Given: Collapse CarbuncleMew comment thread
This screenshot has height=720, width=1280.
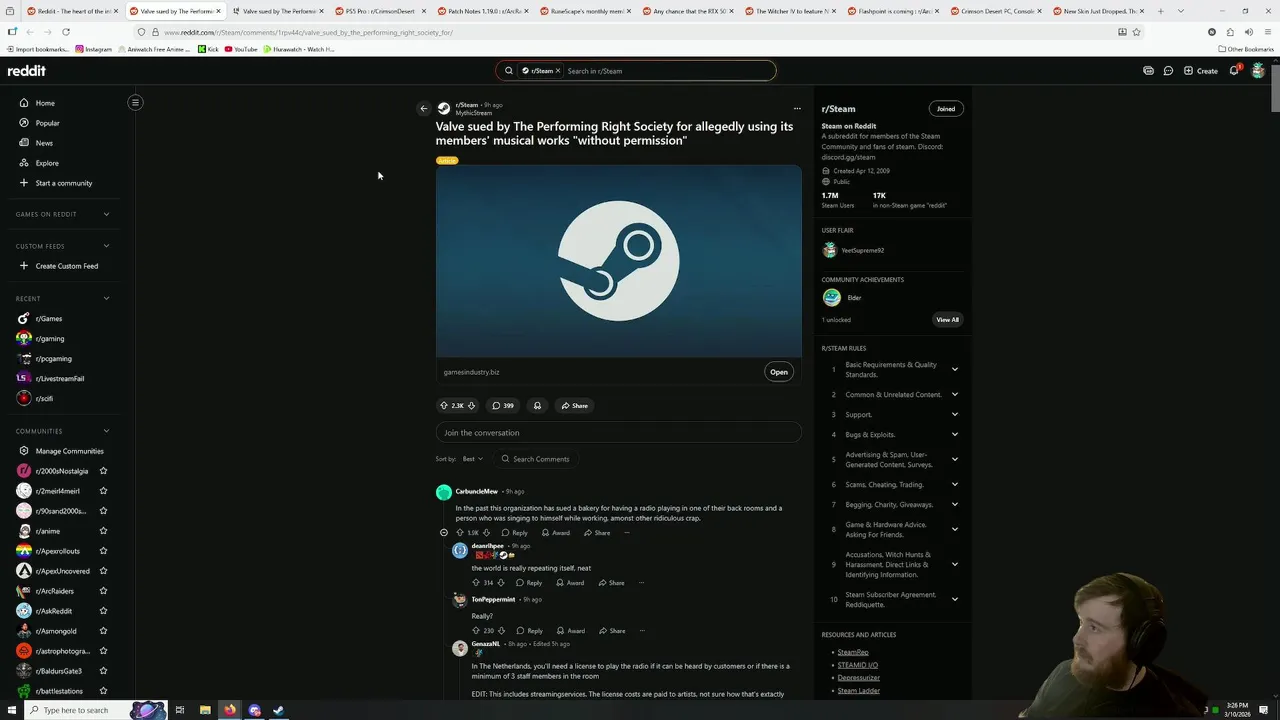Looking at the screenshot, I should point(444,533).
